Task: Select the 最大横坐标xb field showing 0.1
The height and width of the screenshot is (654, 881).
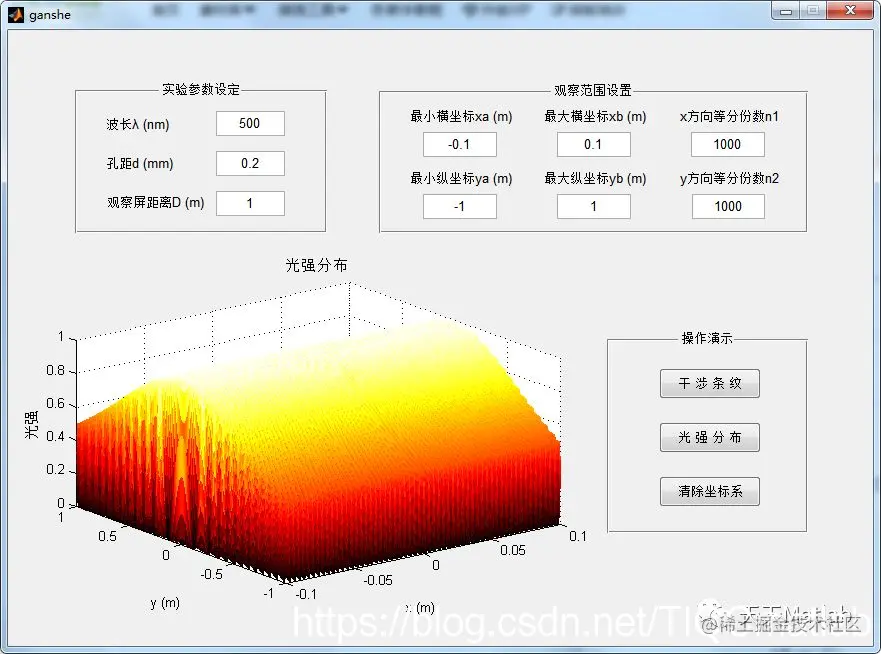Action: click(594, 144)
